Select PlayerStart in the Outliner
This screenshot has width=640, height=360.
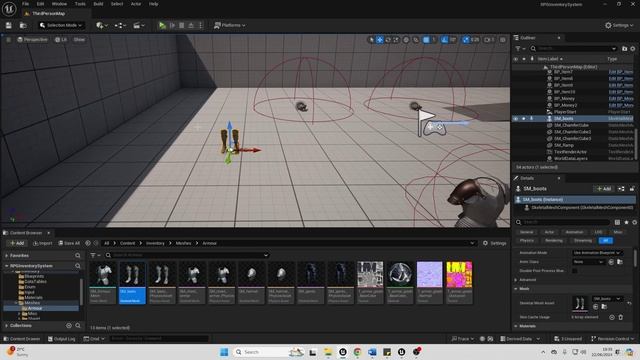pyautogui.click(x=565, y=112)
